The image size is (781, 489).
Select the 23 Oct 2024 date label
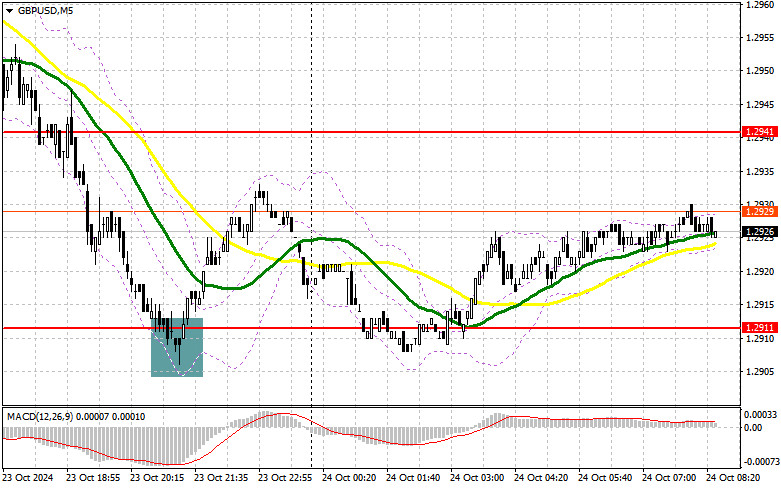tap(28, 478)
